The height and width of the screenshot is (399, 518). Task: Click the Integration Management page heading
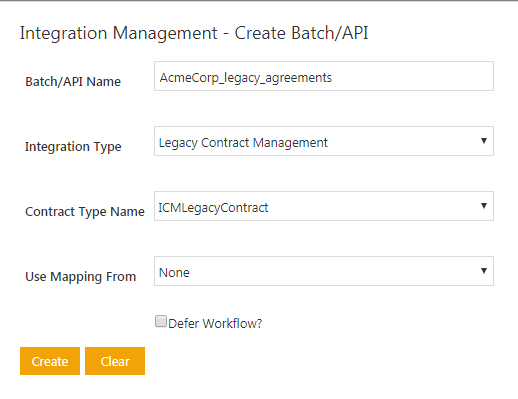tap(194, 33)
